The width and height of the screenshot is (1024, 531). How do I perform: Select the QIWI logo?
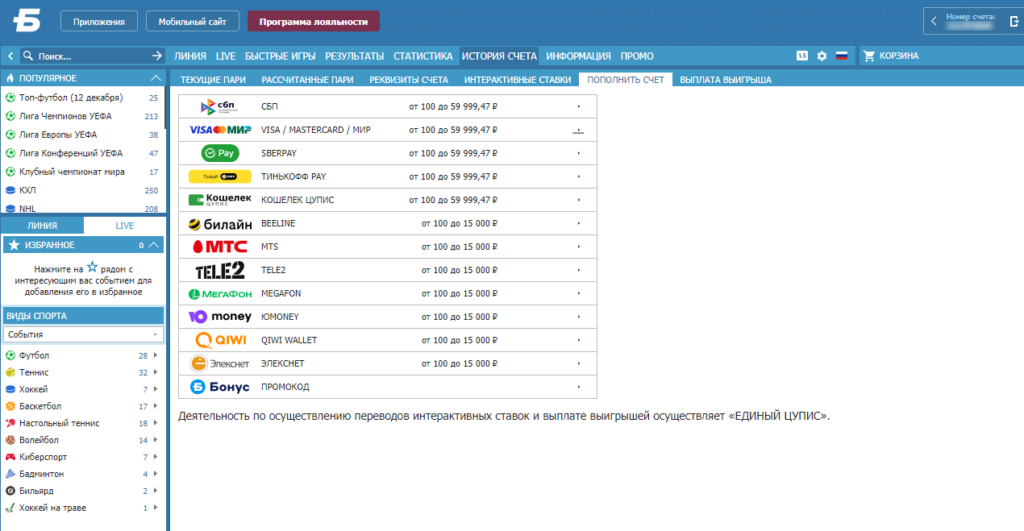tap(221, 340)
